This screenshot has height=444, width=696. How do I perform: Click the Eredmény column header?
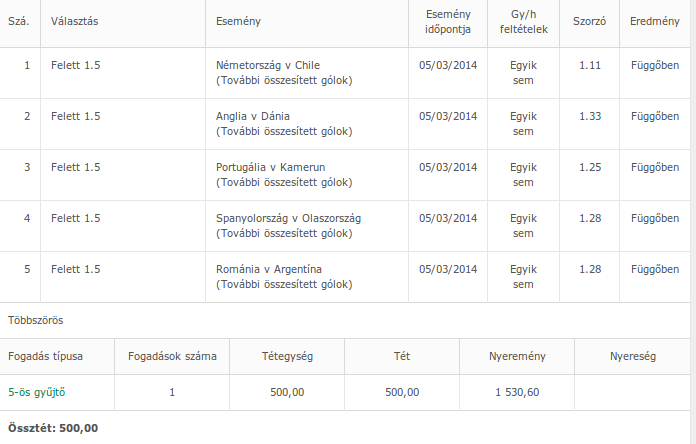point(655,22)
